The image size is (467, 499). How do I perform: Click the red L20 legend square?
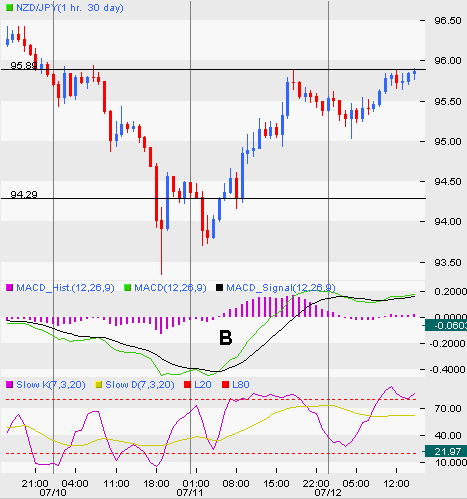(x=188, y=385)
